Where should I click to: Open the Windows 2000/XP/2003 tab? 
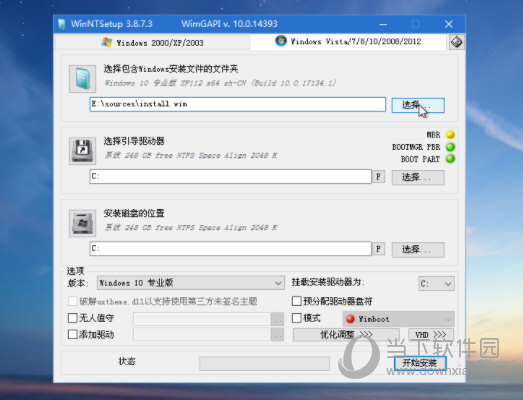152,43
